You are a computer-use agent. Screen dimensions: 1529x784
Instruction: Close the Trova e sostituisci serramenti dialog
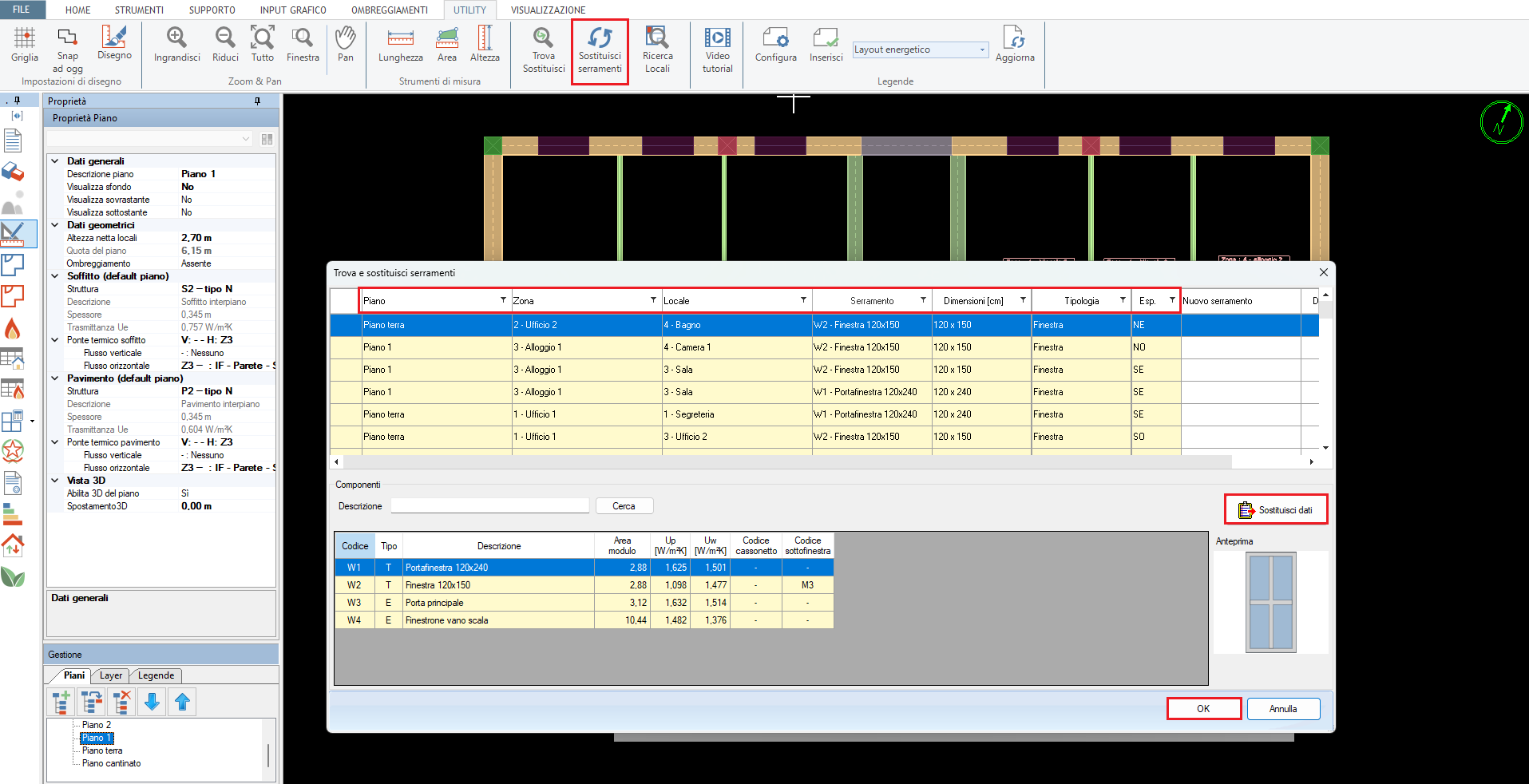point(1323,272)
